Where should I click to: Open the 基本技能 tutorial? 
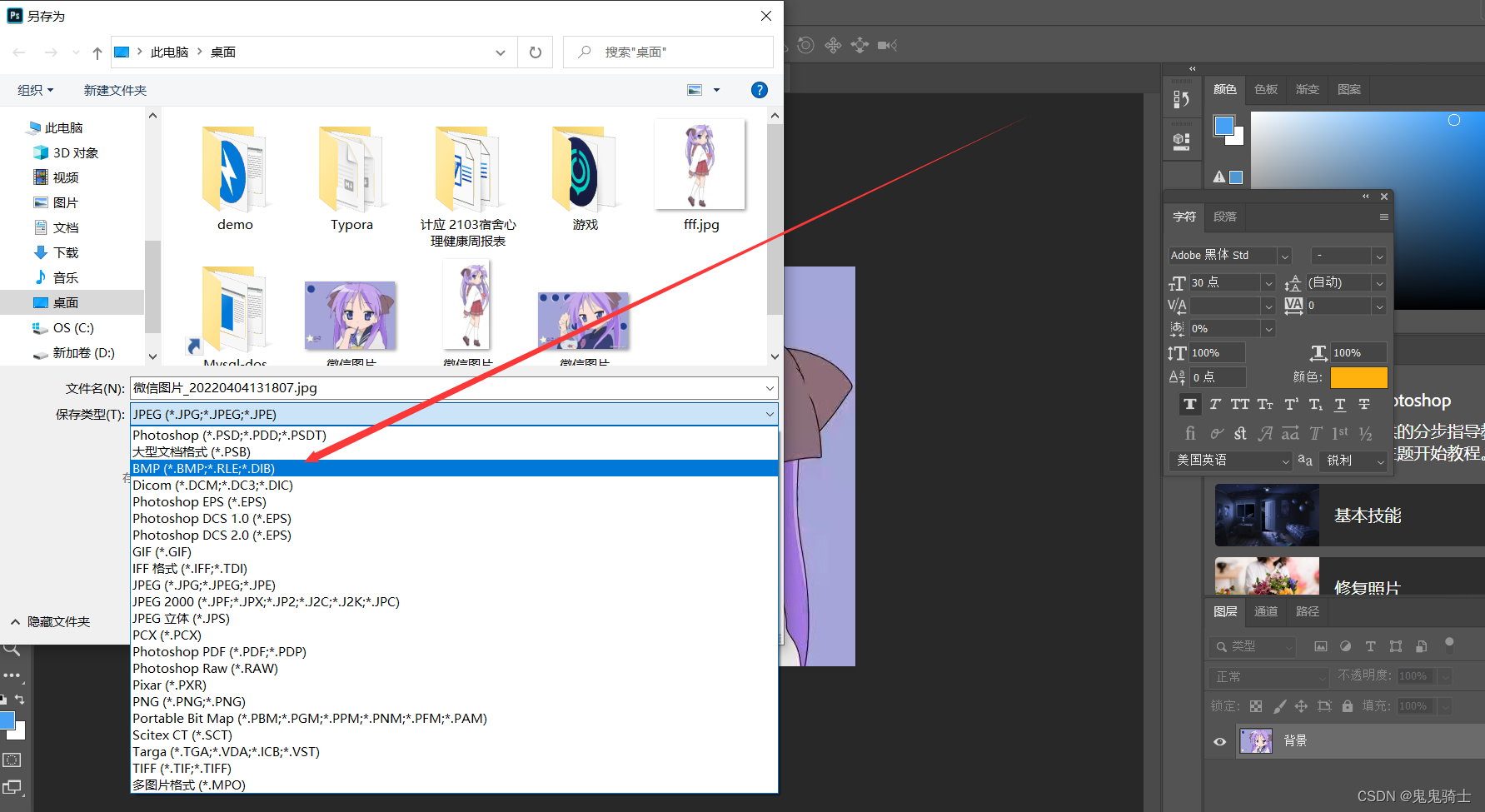[1349, 516]
